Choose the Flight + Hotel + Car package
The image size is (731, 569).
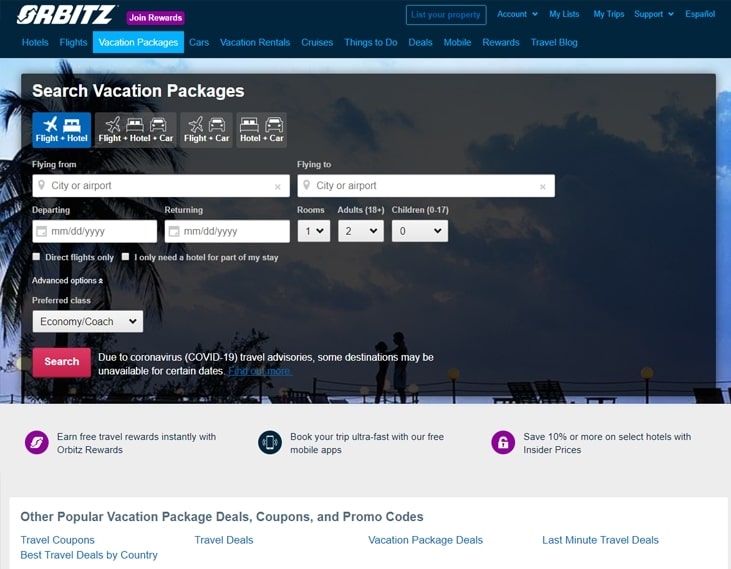pos(136,130)
